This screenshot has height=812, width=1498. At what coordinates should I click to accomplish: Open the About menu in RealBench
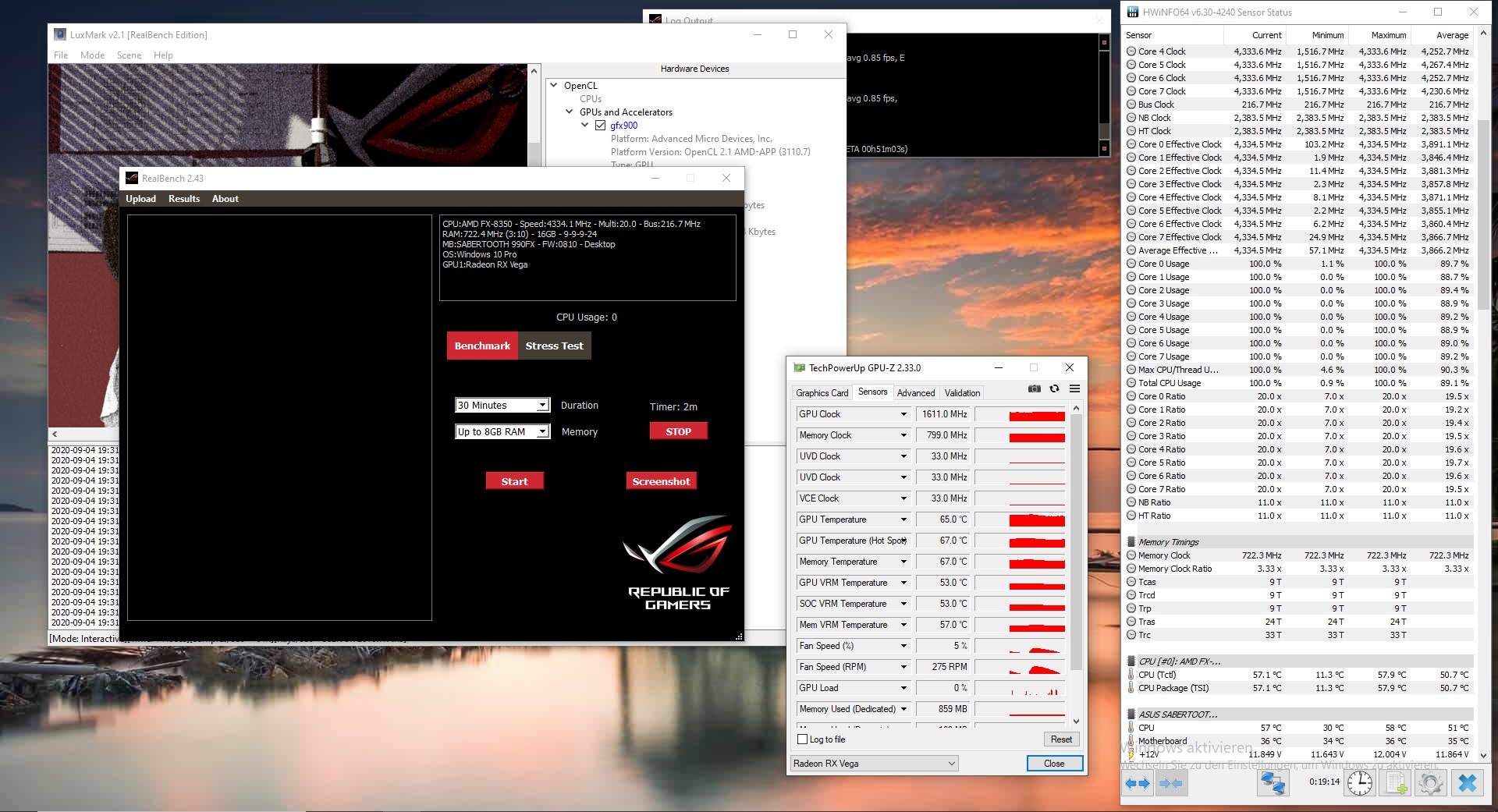pos(225,199)
